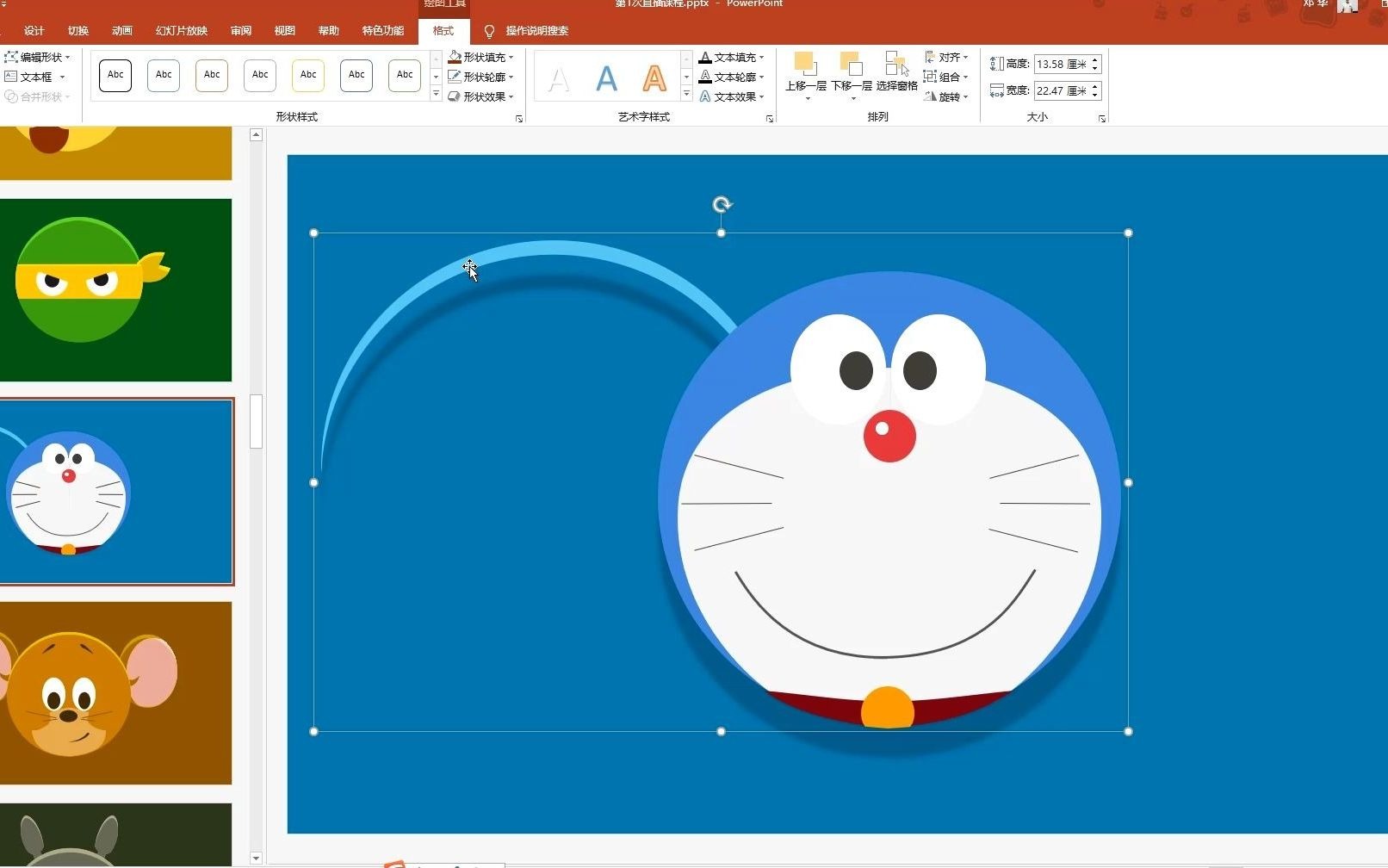Apply the orange WordArt style A

[x=654, y=79]
